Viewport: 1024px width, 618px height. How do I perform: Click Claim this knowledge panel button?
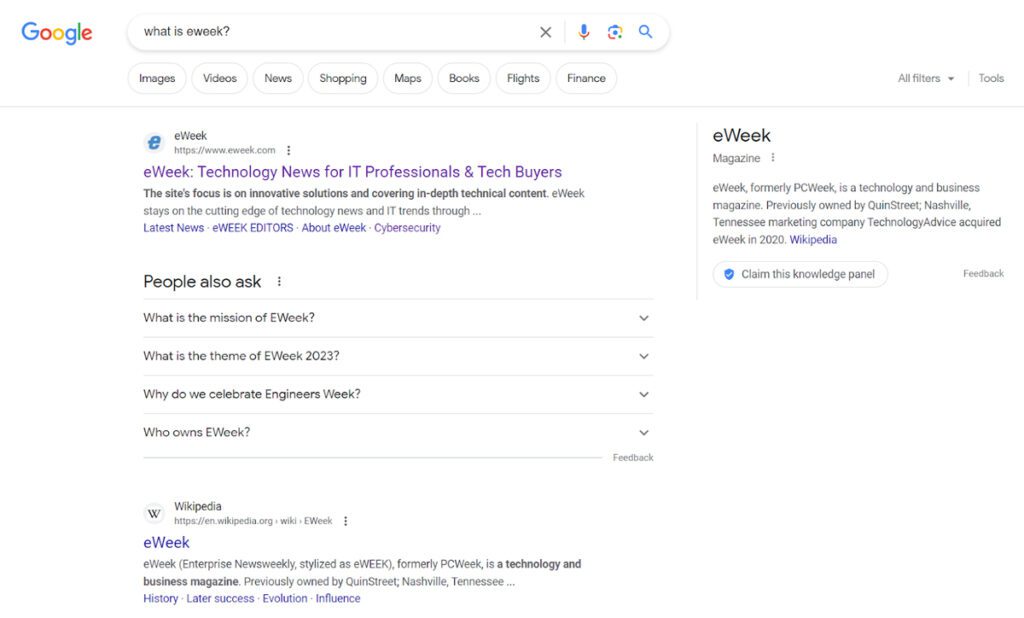(799, 274)
